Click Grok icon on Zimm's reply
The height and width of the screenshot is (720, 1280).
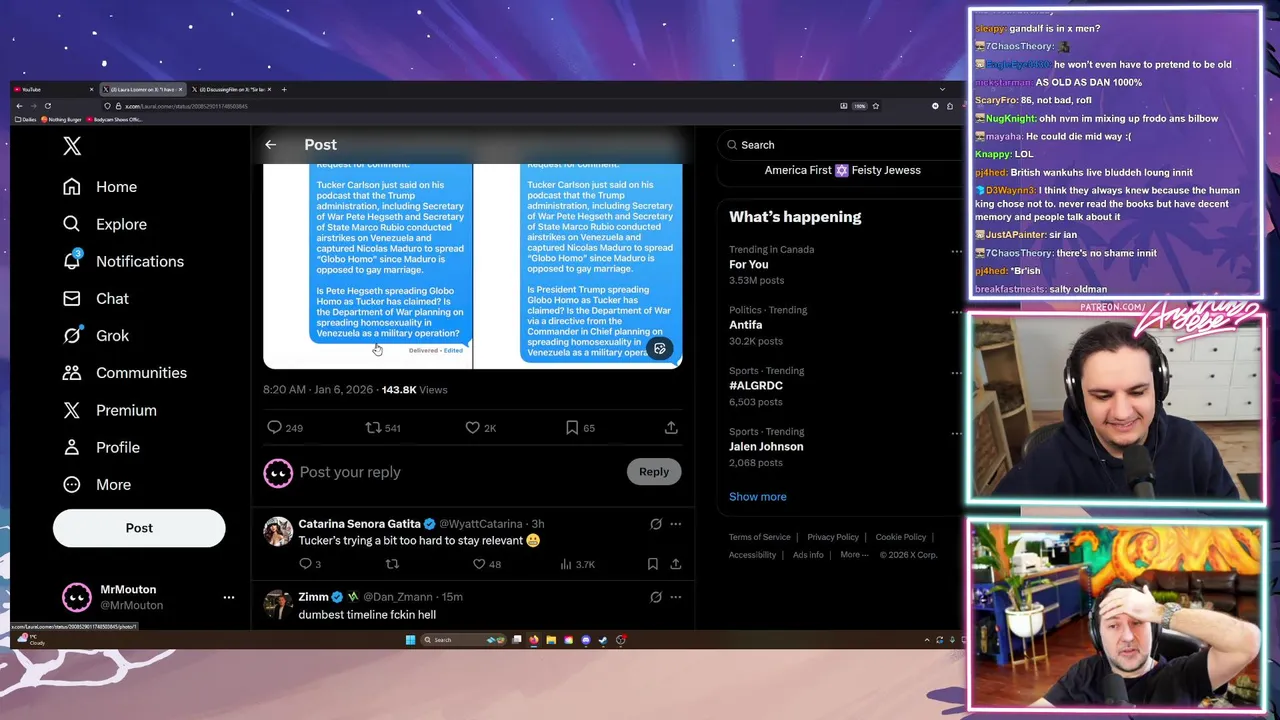click(656, 597)
